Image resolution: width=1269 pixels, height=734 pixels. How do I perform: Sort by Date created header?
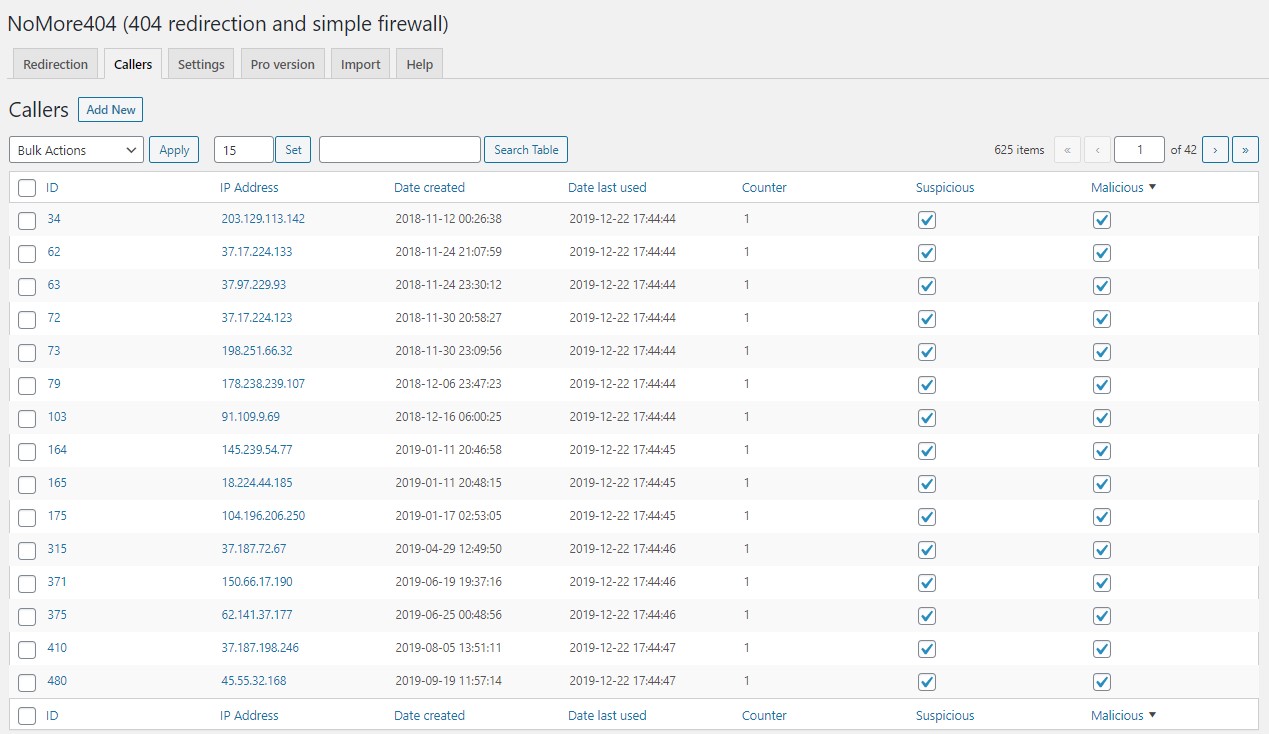429,187
